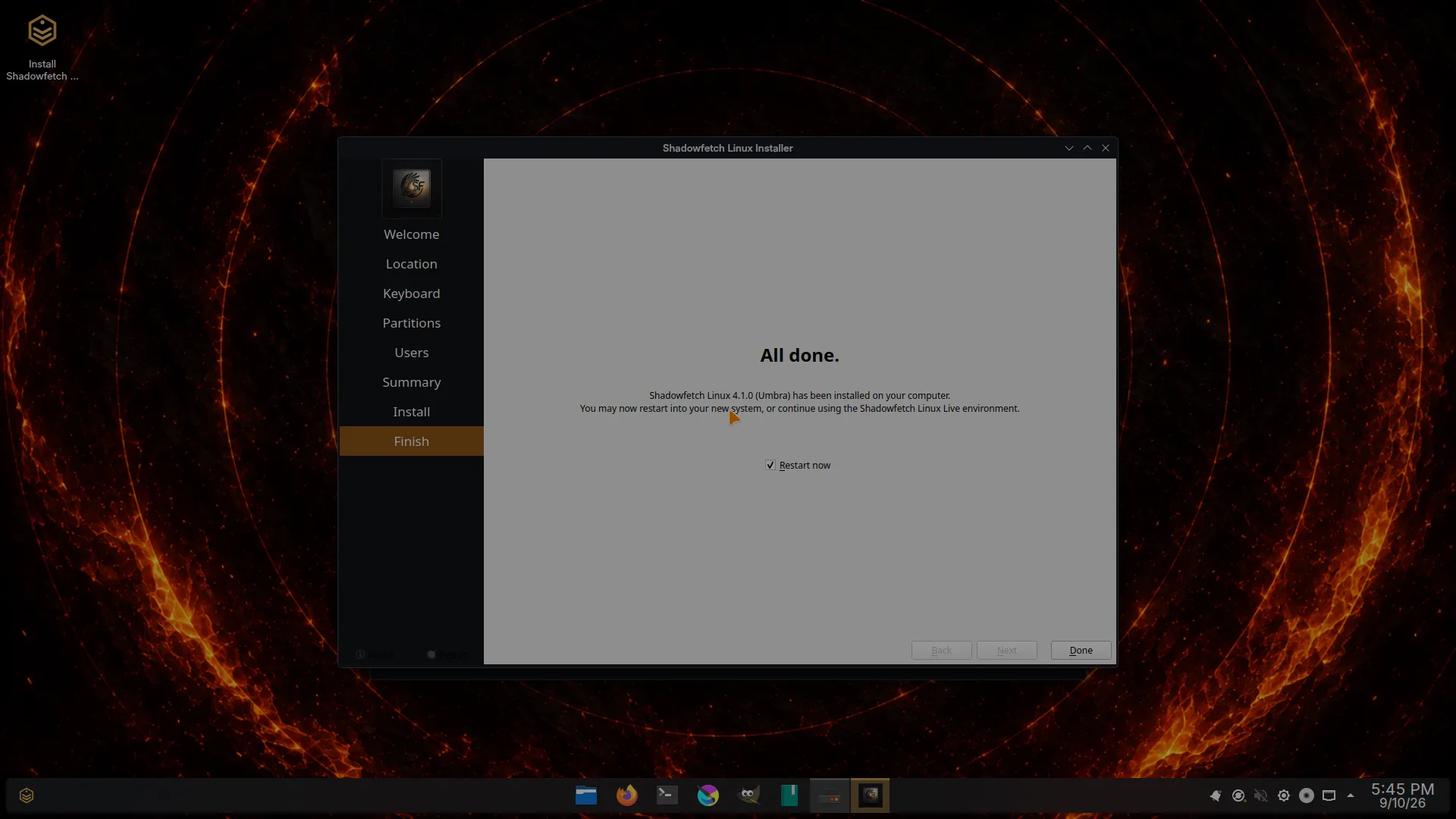Click the About button in installer sidebar

pyautogui.click(x=375, y=654)
